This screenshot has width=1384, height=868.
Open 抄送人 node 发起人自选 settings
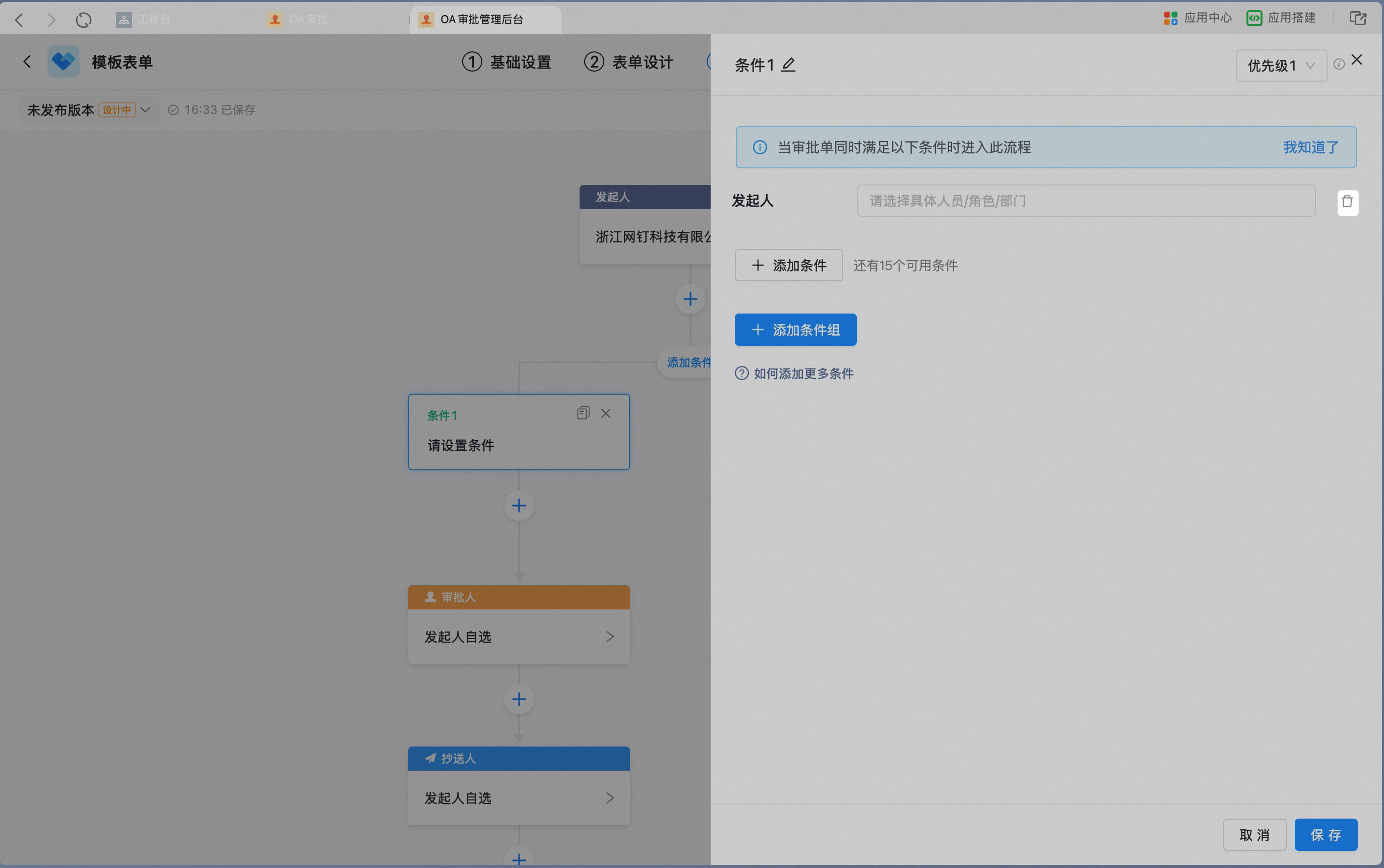[x=519, y=798]
